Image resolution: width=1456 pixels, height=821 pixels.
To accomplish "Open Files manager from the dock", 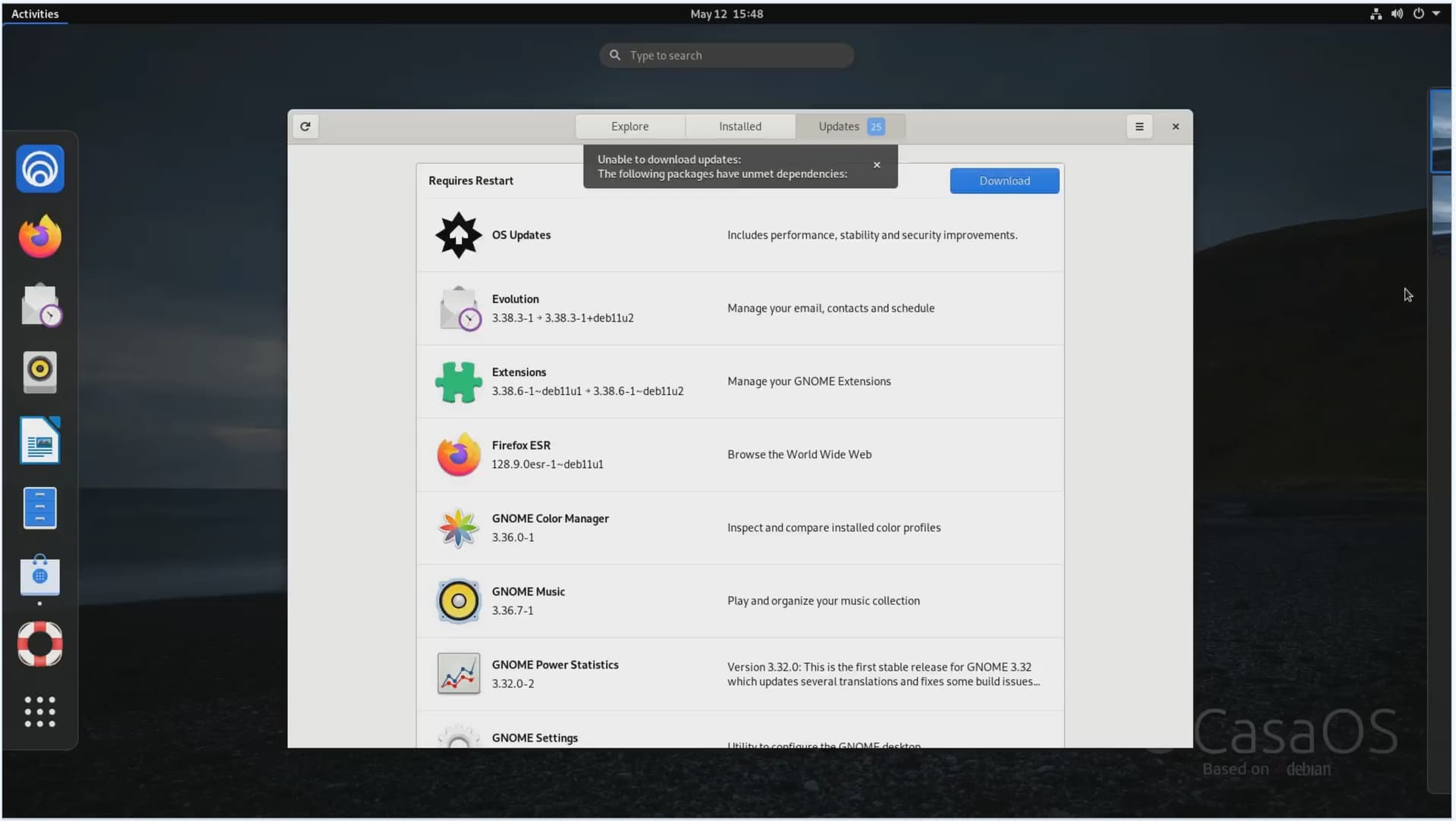I will 40,508.
